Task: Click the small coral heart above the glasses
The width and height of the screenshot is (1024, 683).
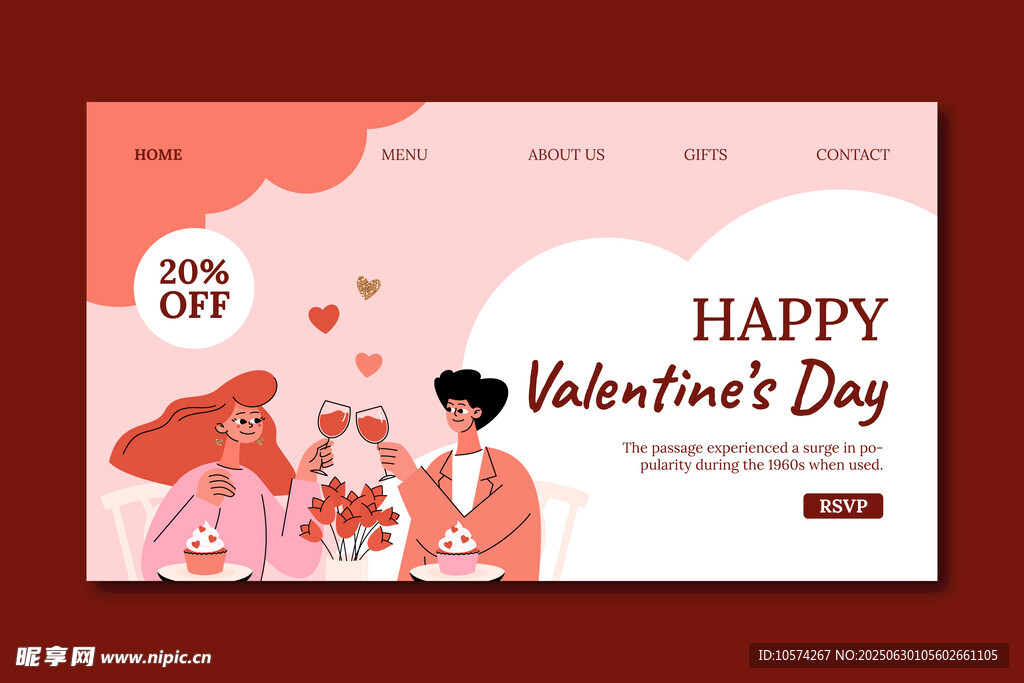Action: [368, 364]
